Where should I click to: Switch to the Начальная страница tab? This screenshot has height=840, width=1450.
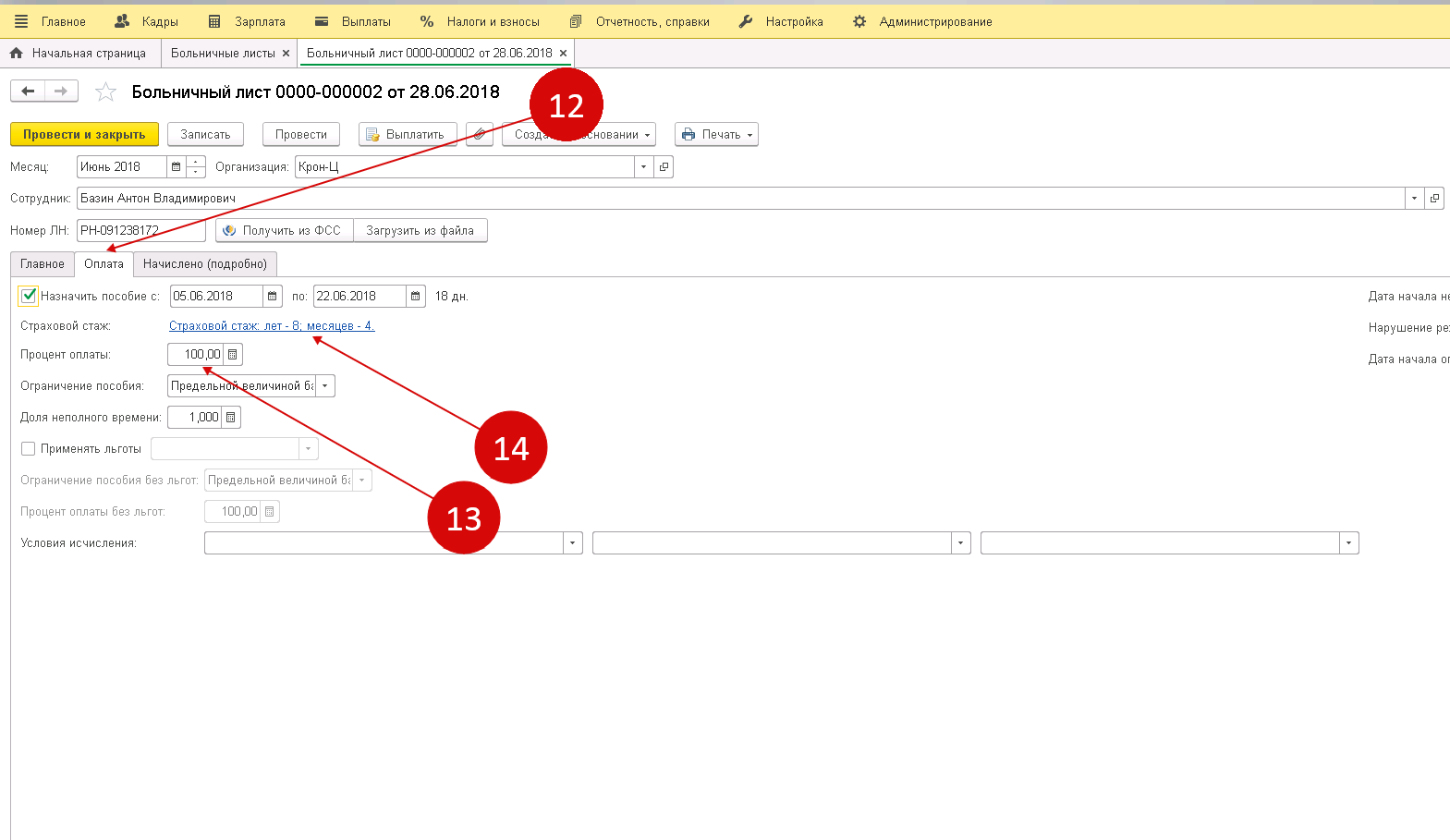pos(79,54)
